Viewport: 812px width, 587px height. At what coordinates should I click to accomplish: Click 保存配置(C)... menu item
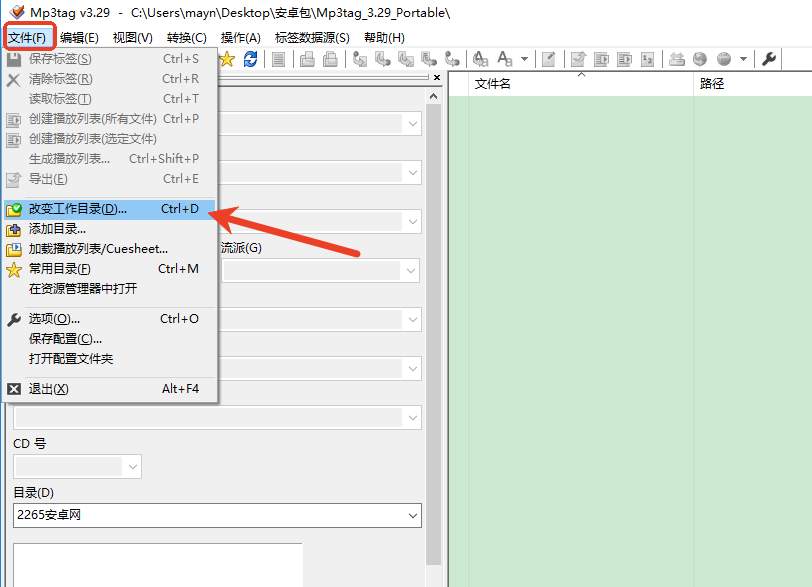[x=109, y=339]
